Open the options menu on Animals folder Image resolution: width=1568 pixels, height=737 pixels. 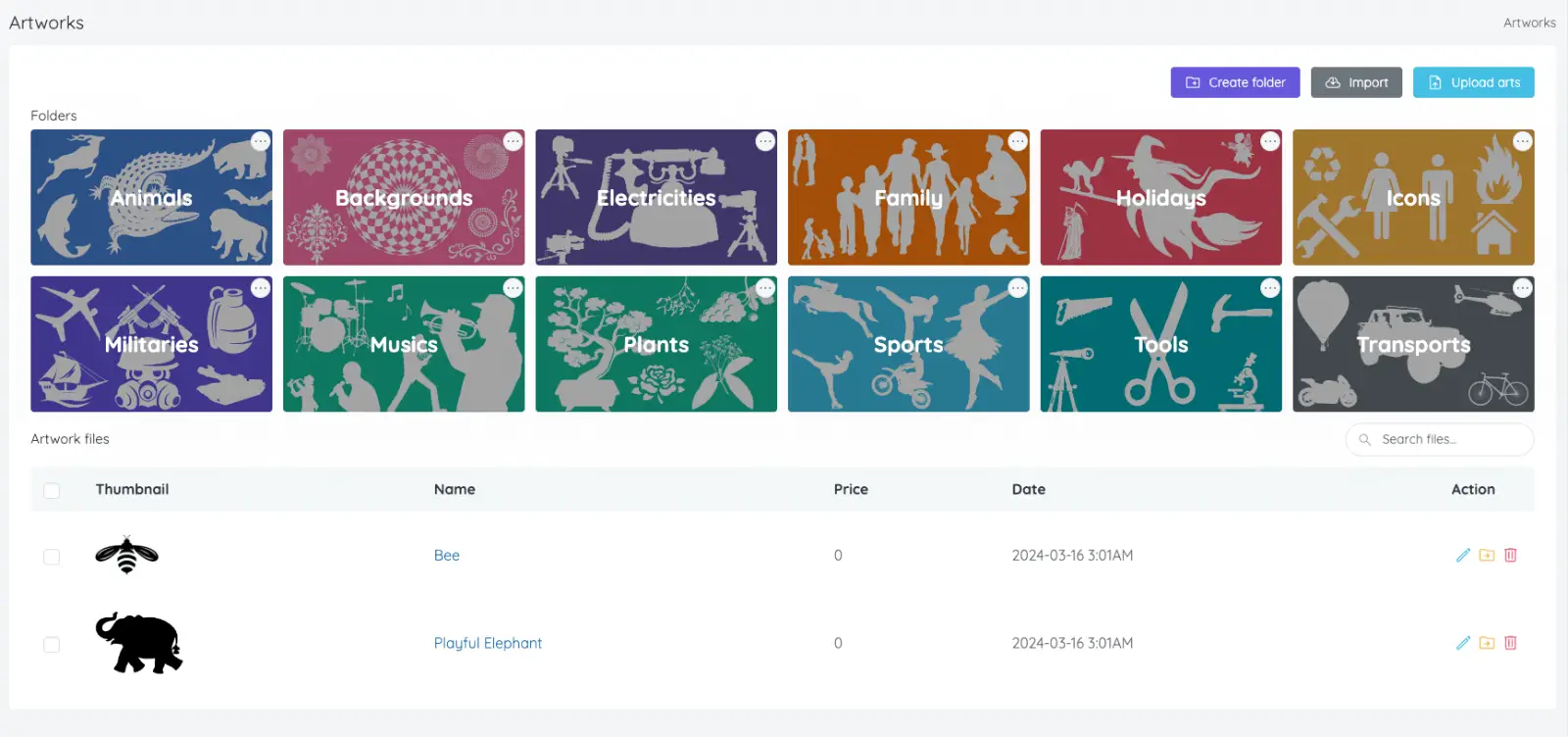click(x=260, y=141)
